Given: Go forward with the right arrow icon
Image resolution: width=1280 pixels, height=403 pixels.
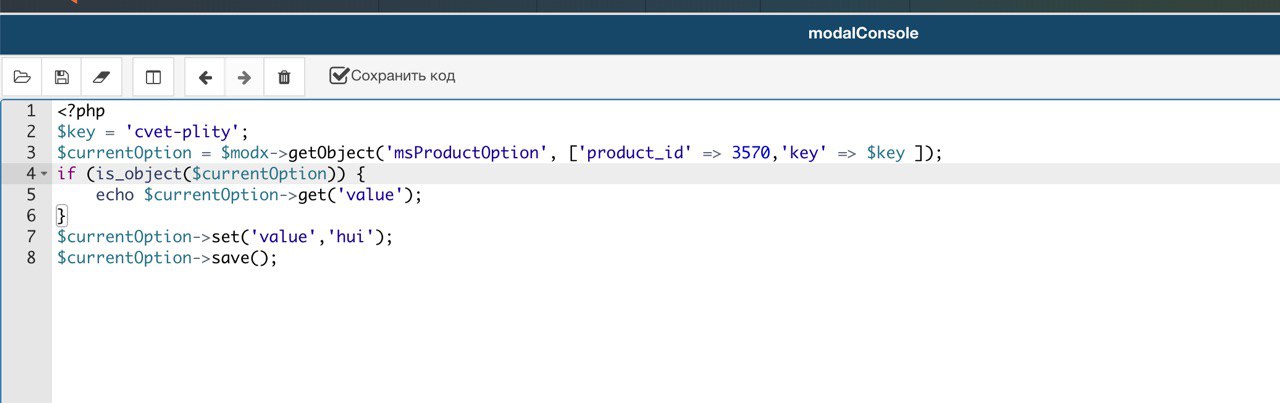Looking at the screenshot, I should [x=244, y=77].
